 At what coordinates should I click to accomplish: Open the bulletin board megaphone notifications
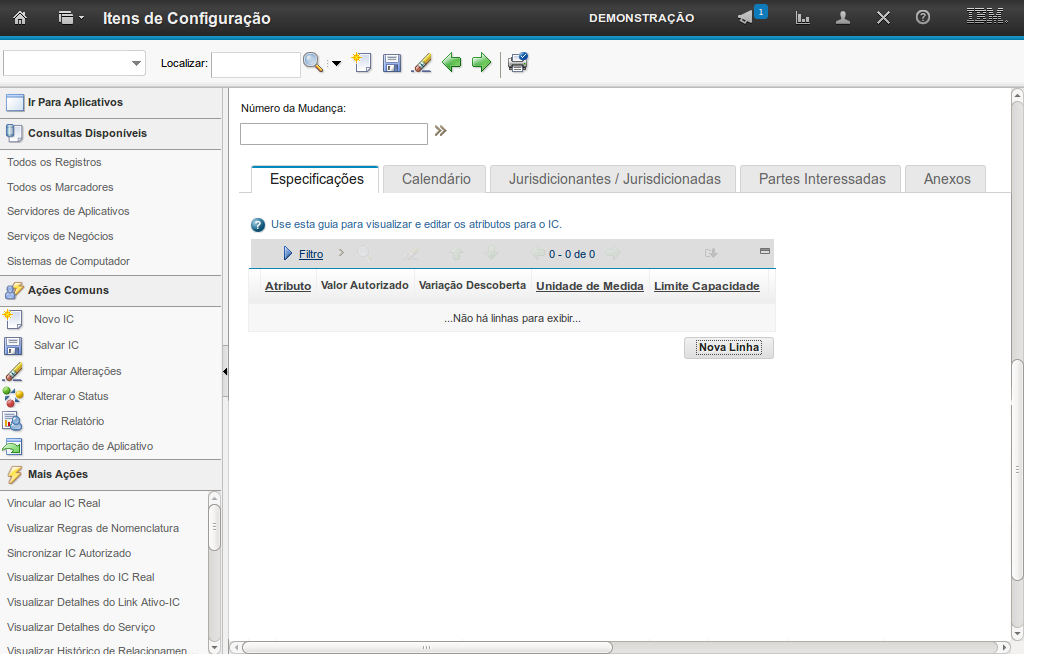tap(745, 18)
